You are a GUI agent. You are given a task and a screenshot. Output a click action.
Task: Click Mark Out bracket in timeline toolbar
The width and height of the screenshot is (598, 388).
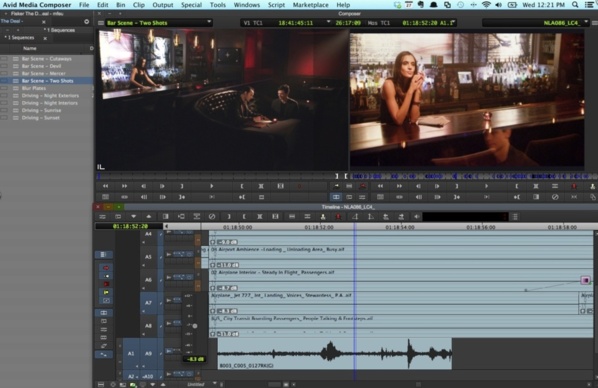click(229, 217)
